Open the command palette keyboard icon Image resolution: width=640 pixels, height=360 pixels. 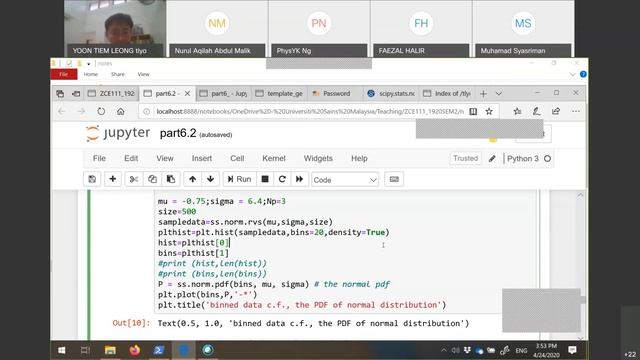tap(394, 179)
